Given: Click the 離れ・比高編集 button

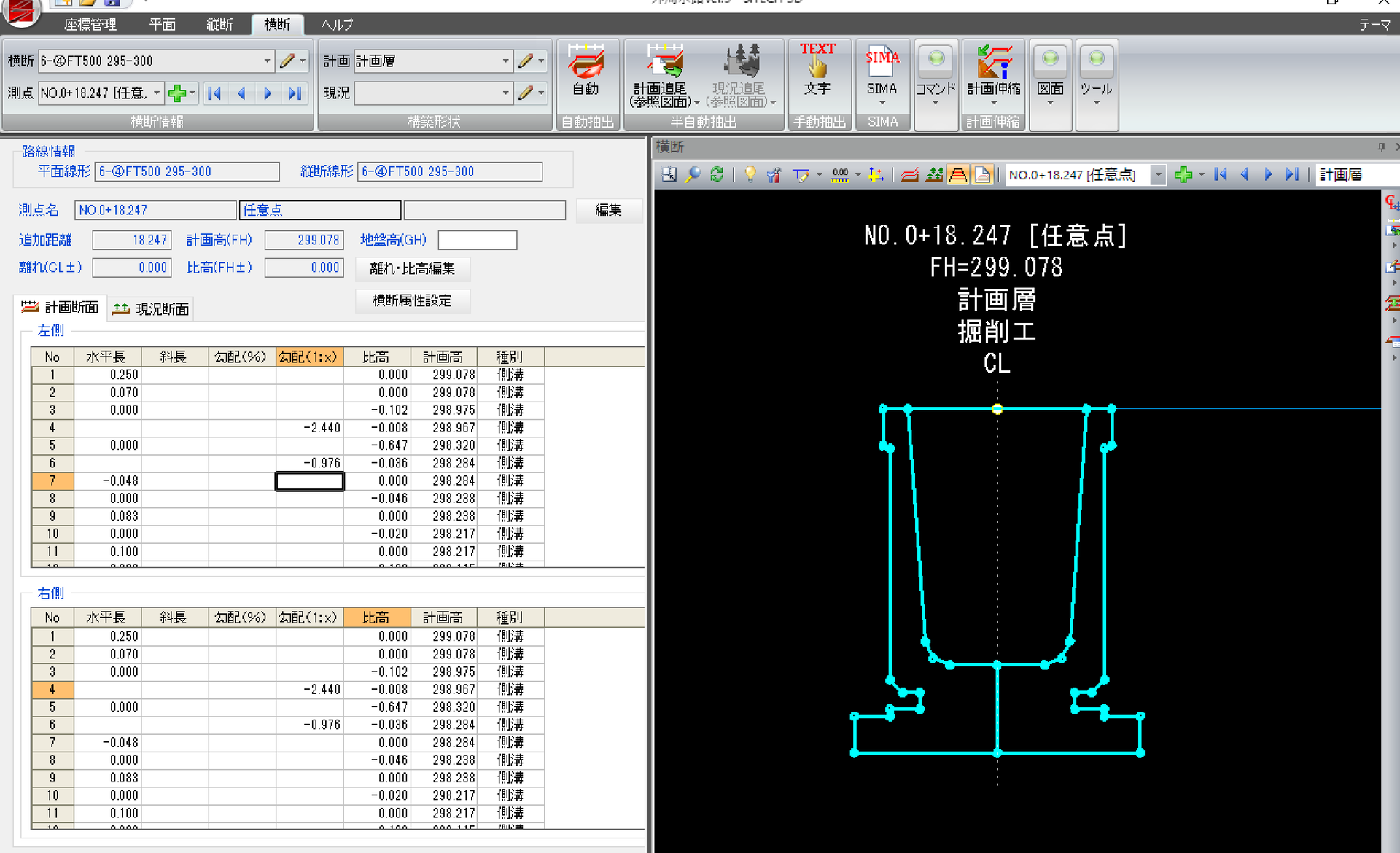Looking at the screenshot, I should click(413, 268).
